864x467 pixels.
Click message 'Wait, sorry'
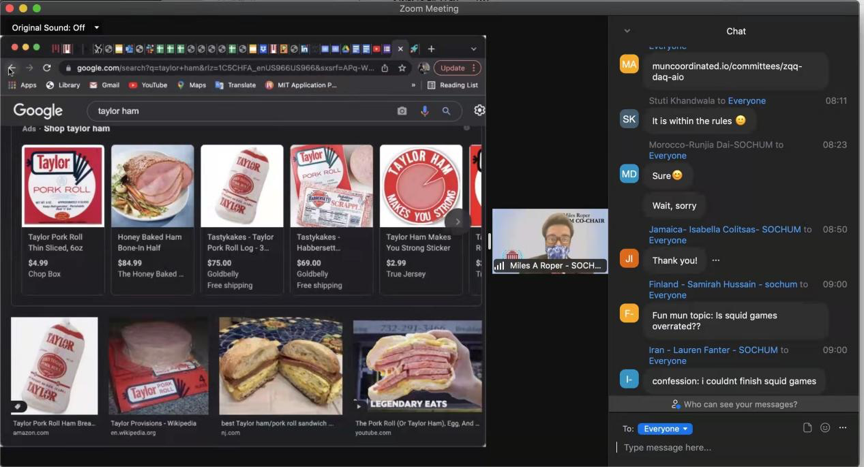674,205
